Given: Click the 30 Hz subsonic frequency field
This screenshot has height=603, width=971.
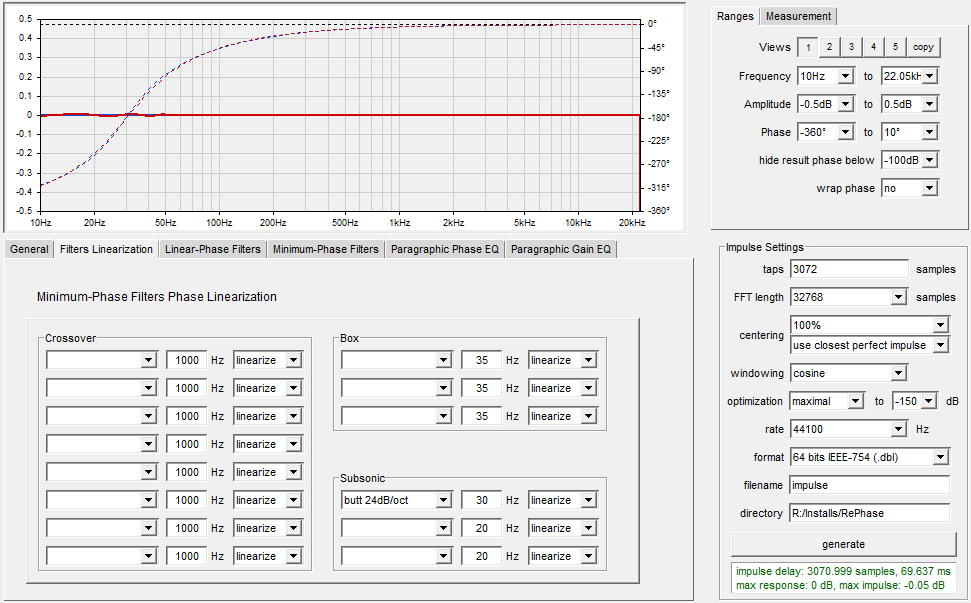Looking at the screenshot, I should click(x=481, y=500).
